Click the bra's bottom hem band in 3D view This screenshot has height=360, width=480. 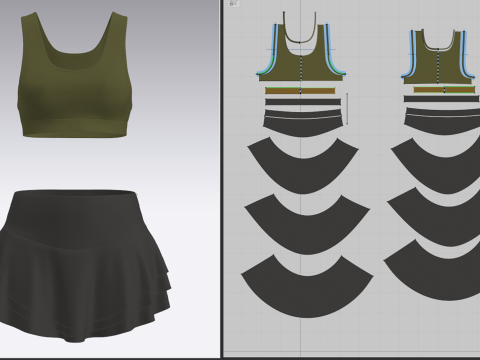click(x=75, y=128)
